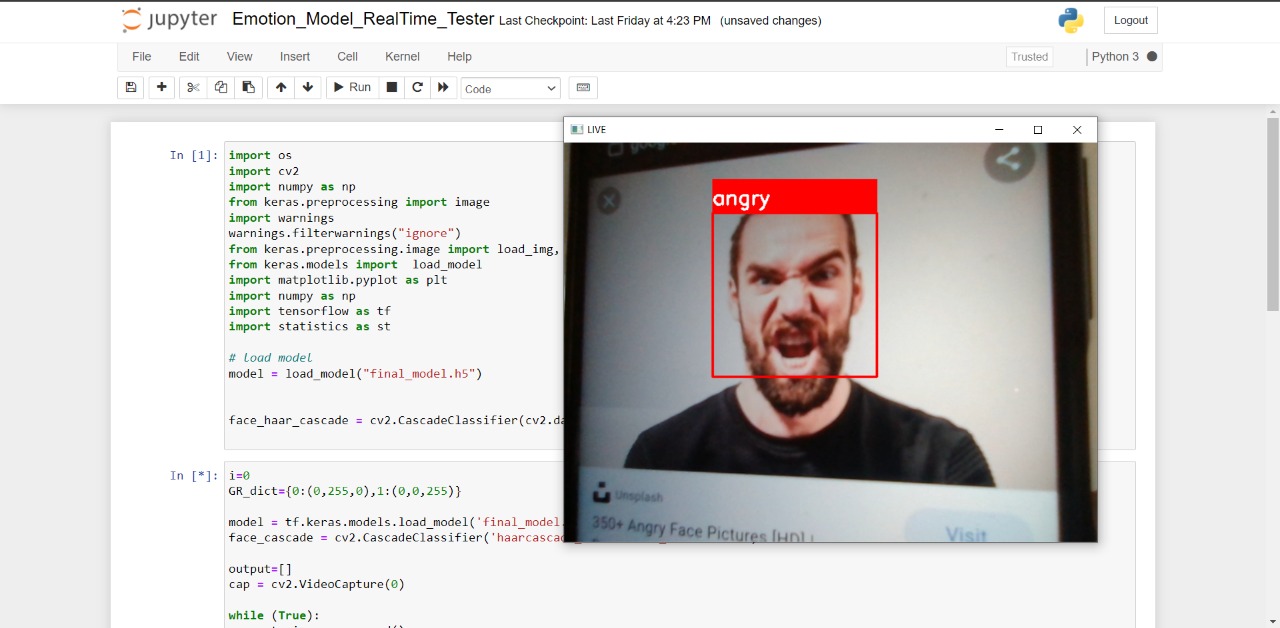Click the 'while (True):' code line
1280x628 pixels.
pyautogui.click(x=274, y=615)
